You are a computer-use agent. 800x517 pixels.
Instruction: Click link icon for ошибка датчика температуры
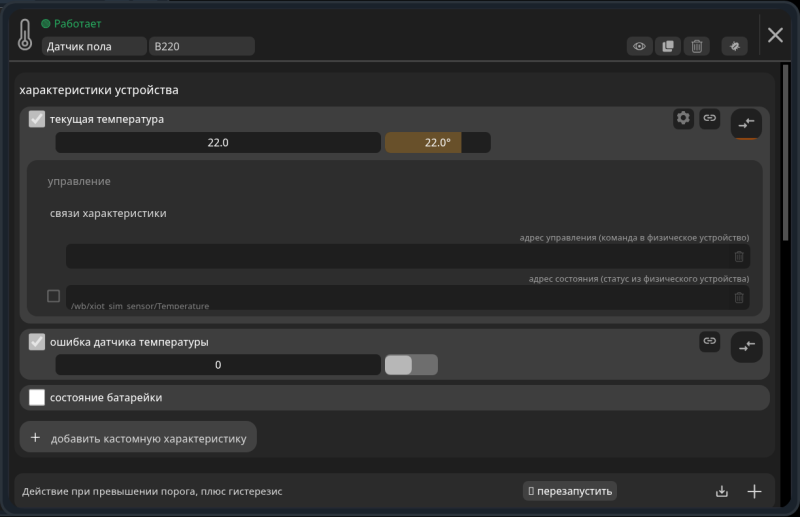pos(709,341)
